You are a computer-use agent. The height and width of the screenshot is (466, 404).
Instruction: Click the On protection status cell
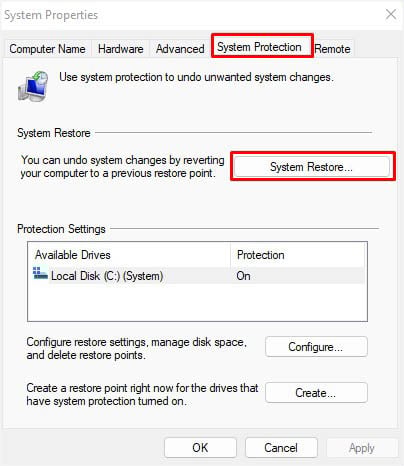click(243, 276)
